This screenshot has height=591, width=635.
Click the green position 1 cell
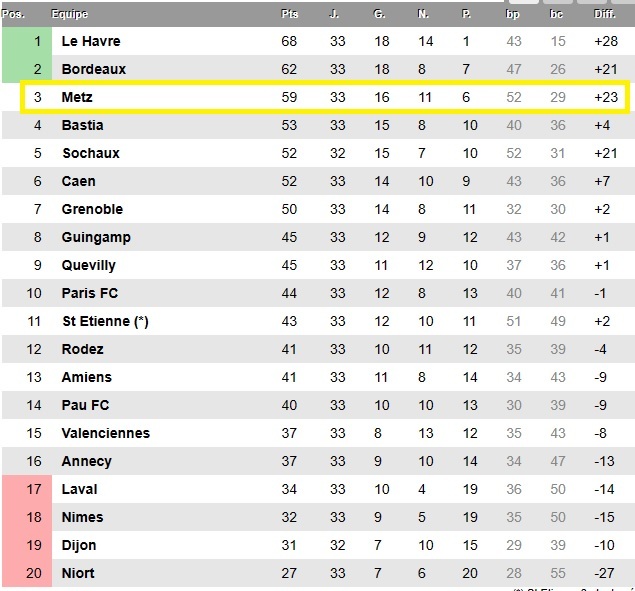pyautogui.click(x=37, y=41)
